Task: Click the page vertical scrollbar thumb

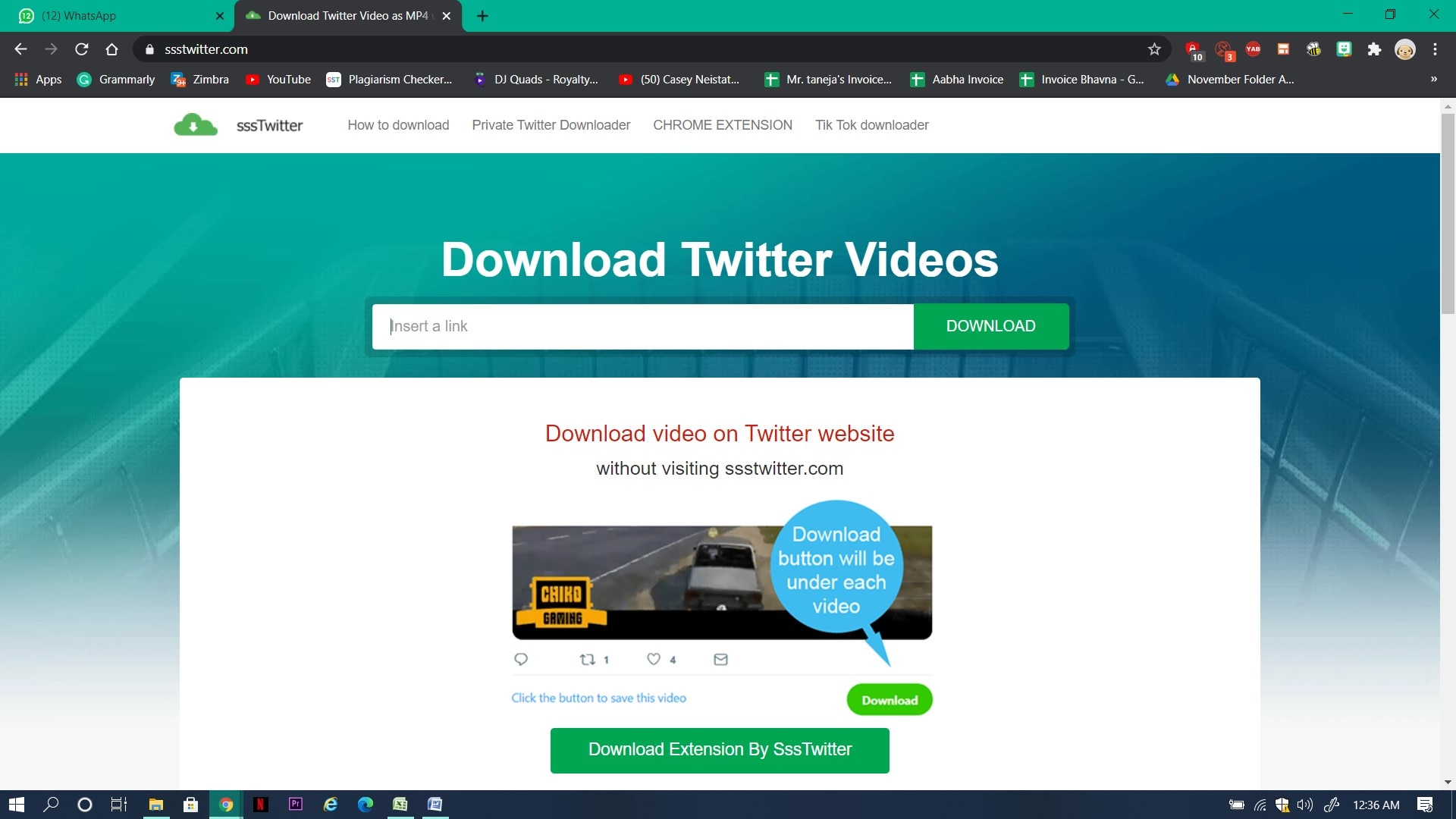Action: click(1448, 212)
